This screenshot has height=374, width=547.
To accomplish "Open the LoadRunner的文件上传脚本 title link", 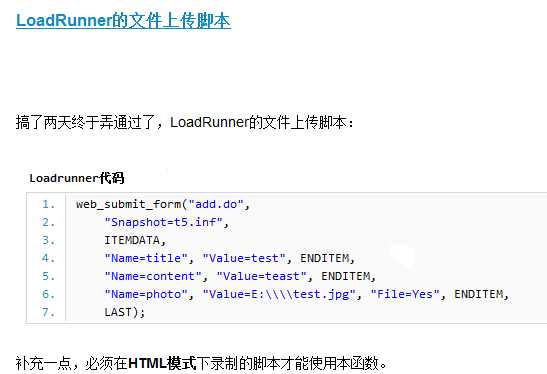I will tap(123, 20).
